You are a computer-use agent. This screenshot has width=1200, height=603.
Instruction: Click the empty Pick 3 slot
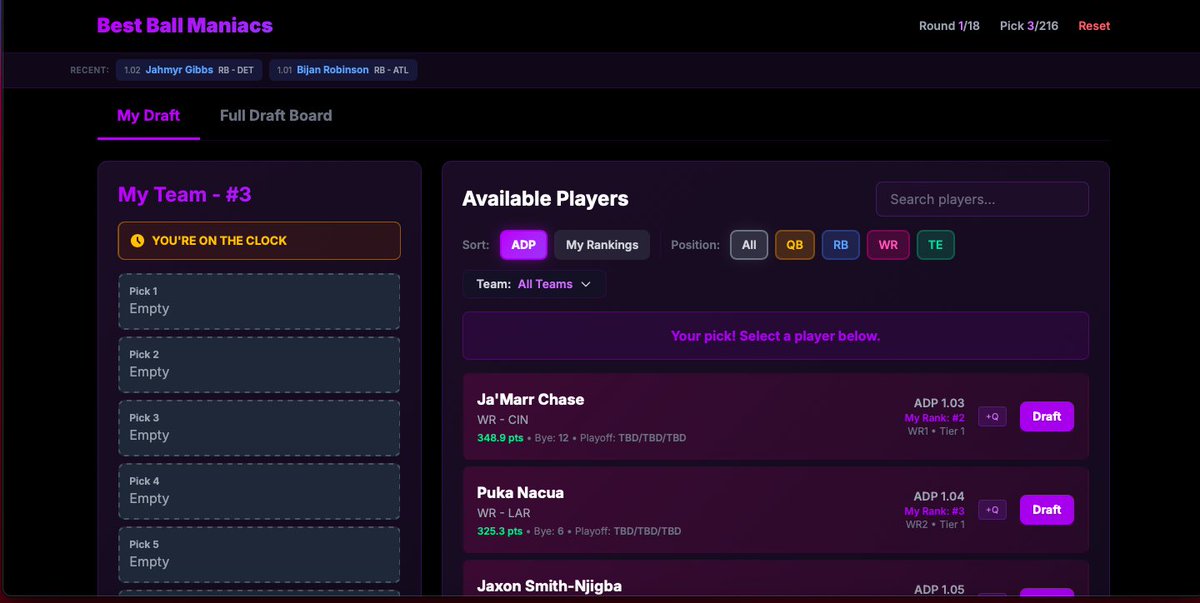pos(259,428)
